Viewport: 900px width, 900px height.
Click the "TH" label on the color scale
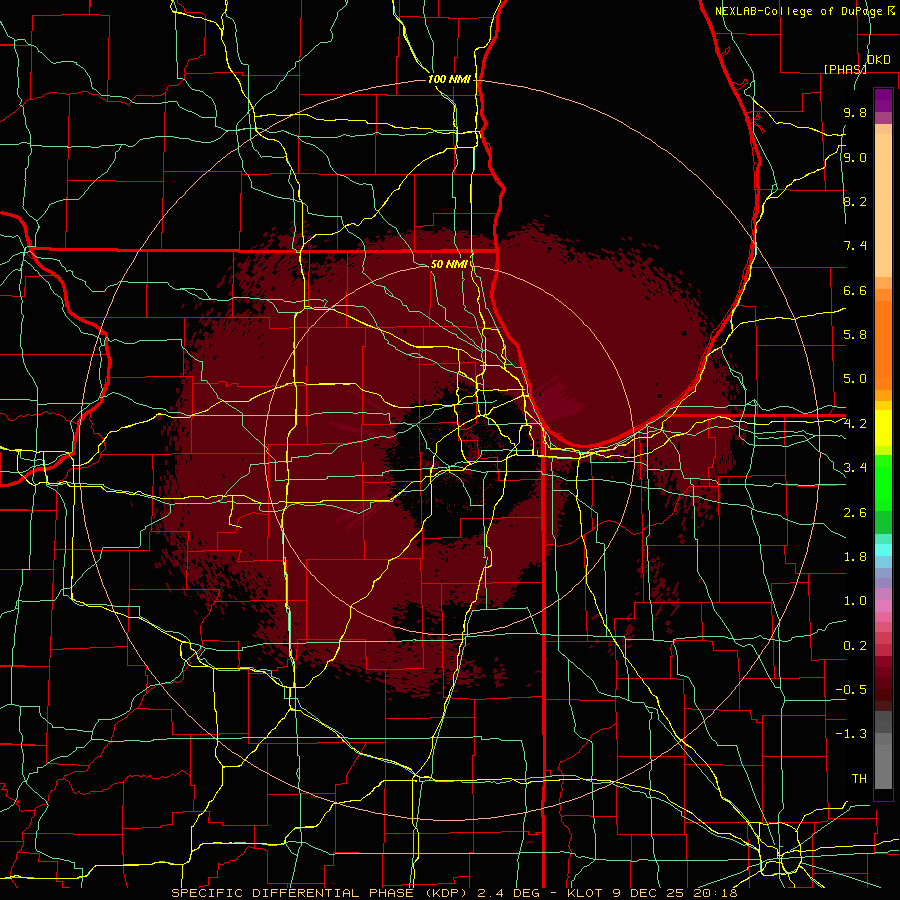[x=859, y=779]
